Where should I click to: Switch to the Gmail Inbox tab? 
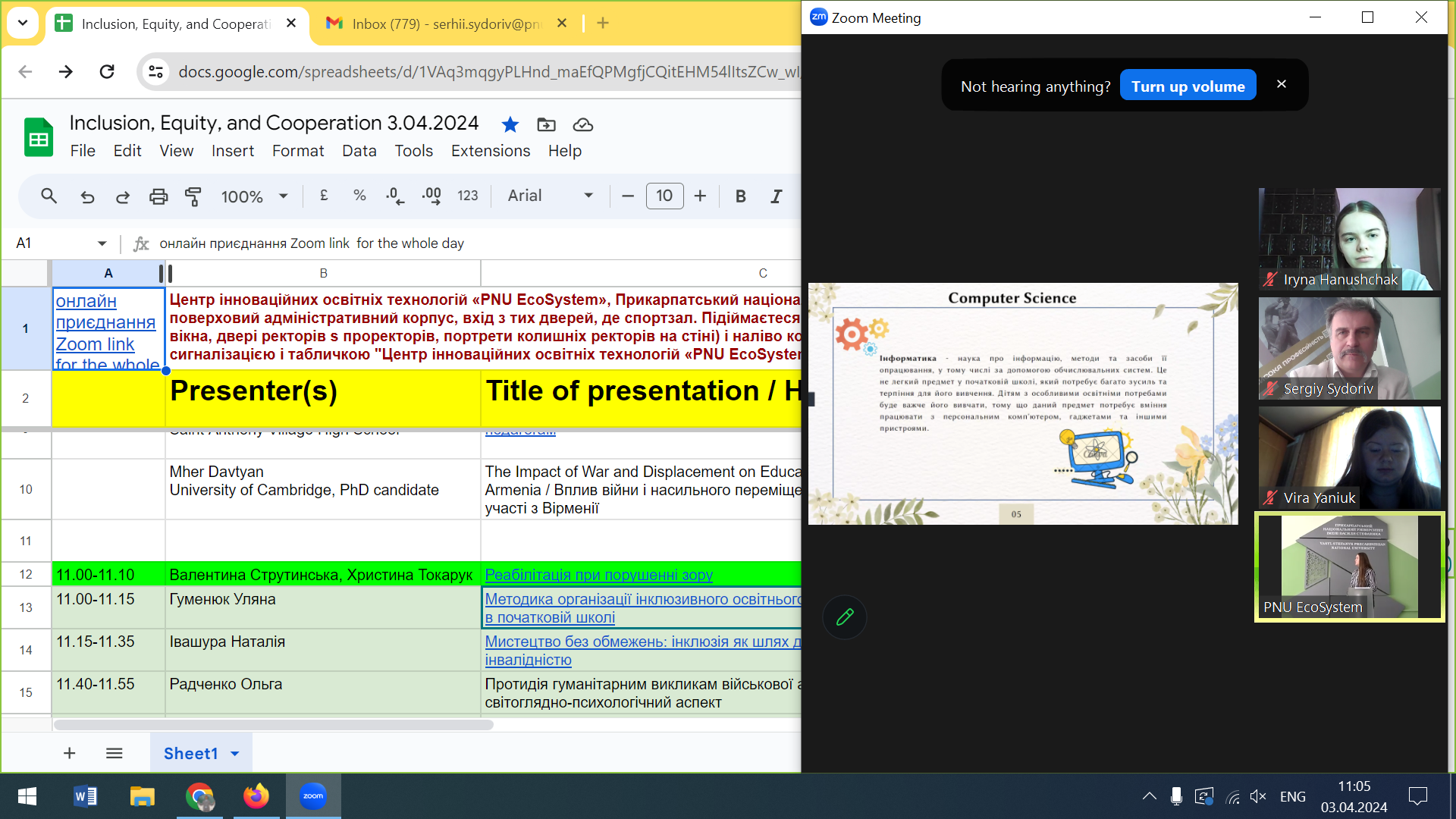click(x=446, y=24)
